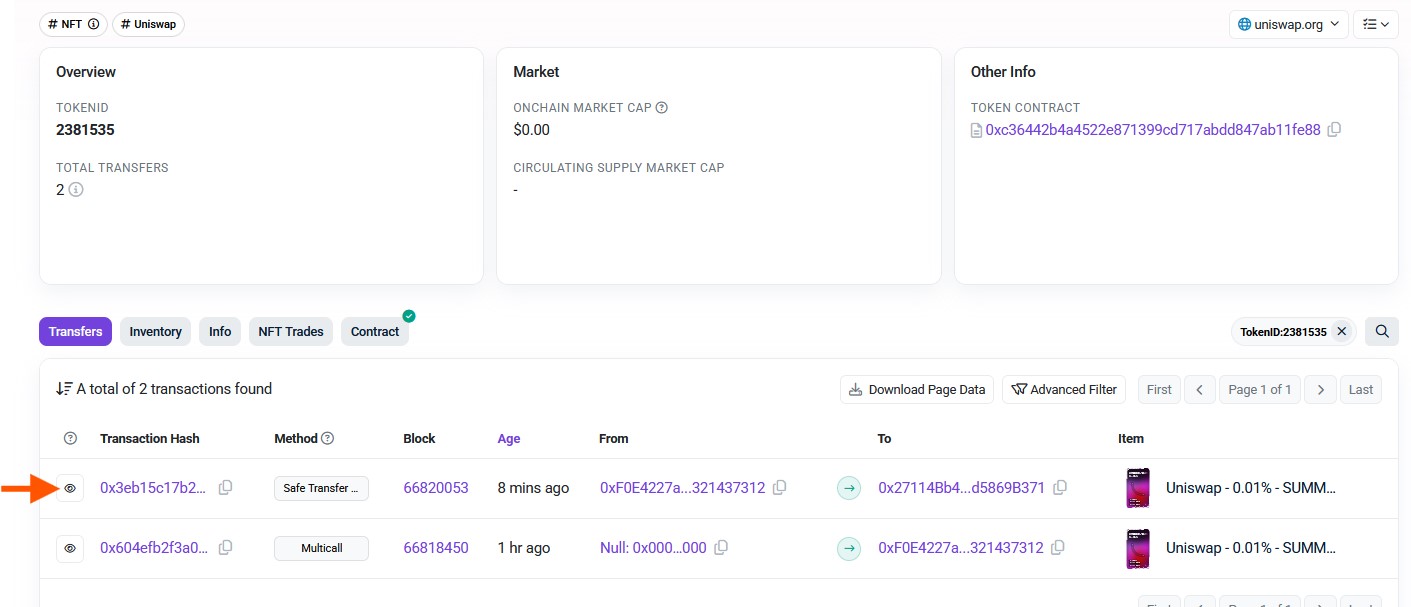Image resolution: width=1411 pixels, height=607 pixels.
Task: Click Download Page Data button
Action: tap(917, 389)
